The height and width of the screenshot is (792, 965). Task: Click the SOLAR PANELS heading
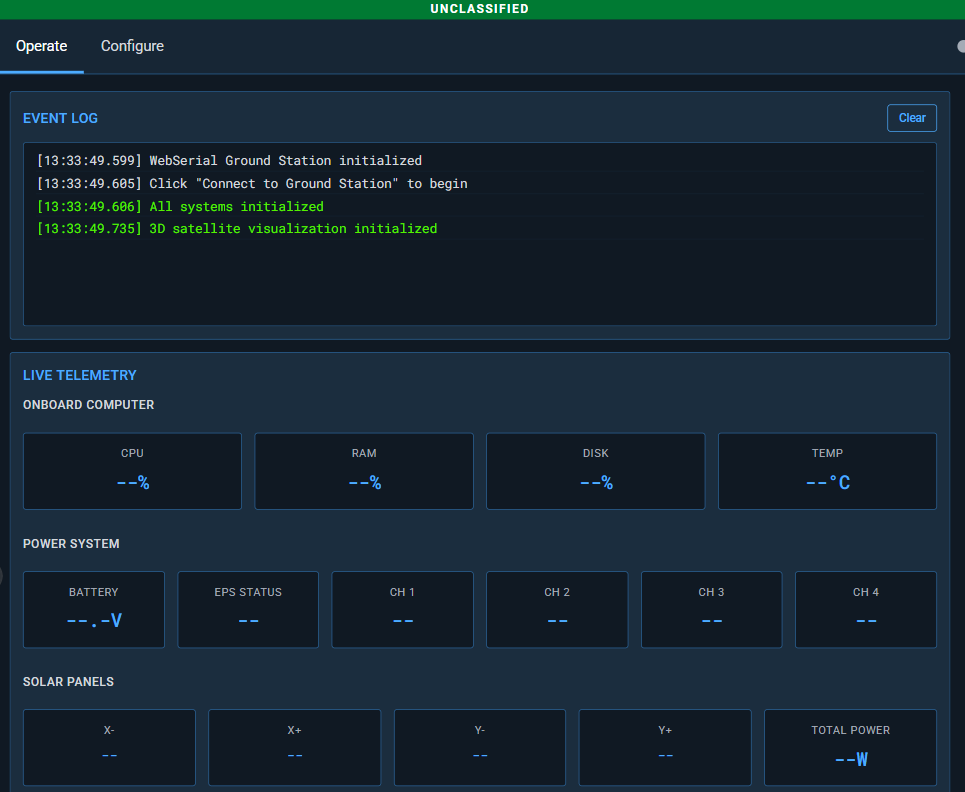(x=68, y=682)
